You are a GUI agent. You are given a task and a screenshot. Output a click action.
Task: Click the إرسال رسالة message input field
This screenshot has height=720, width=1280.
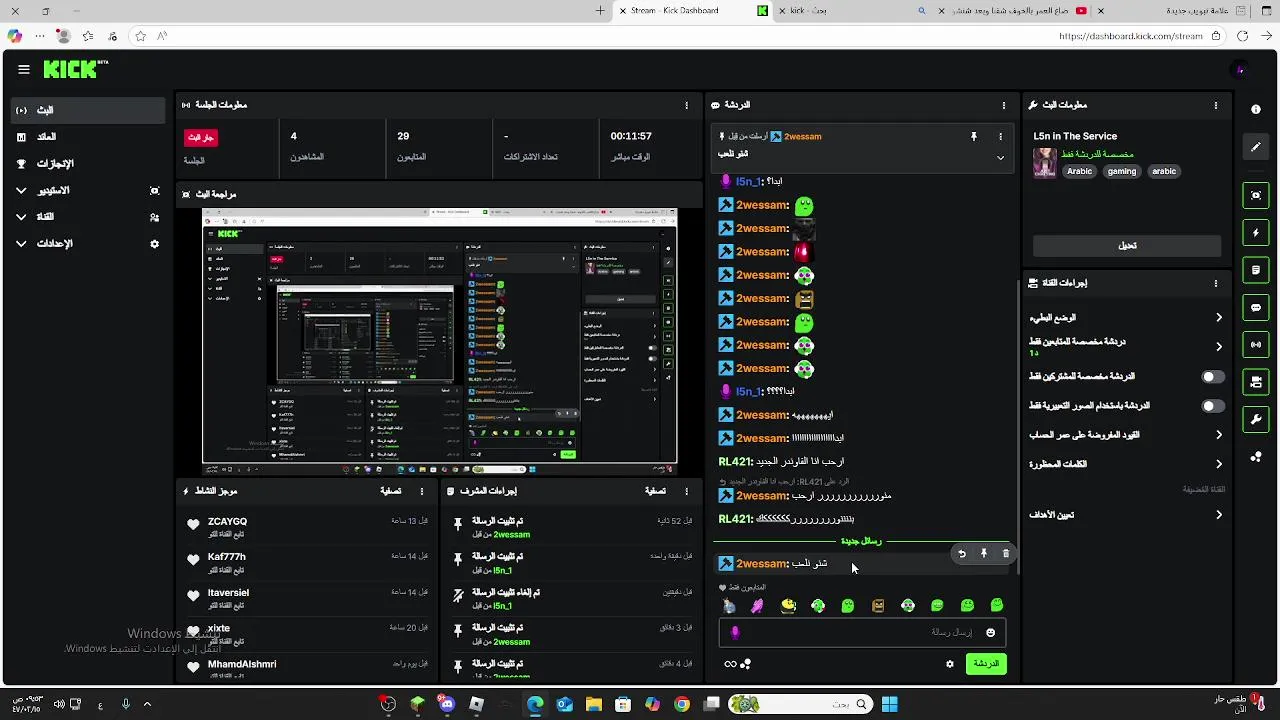(x=862, y=633)
